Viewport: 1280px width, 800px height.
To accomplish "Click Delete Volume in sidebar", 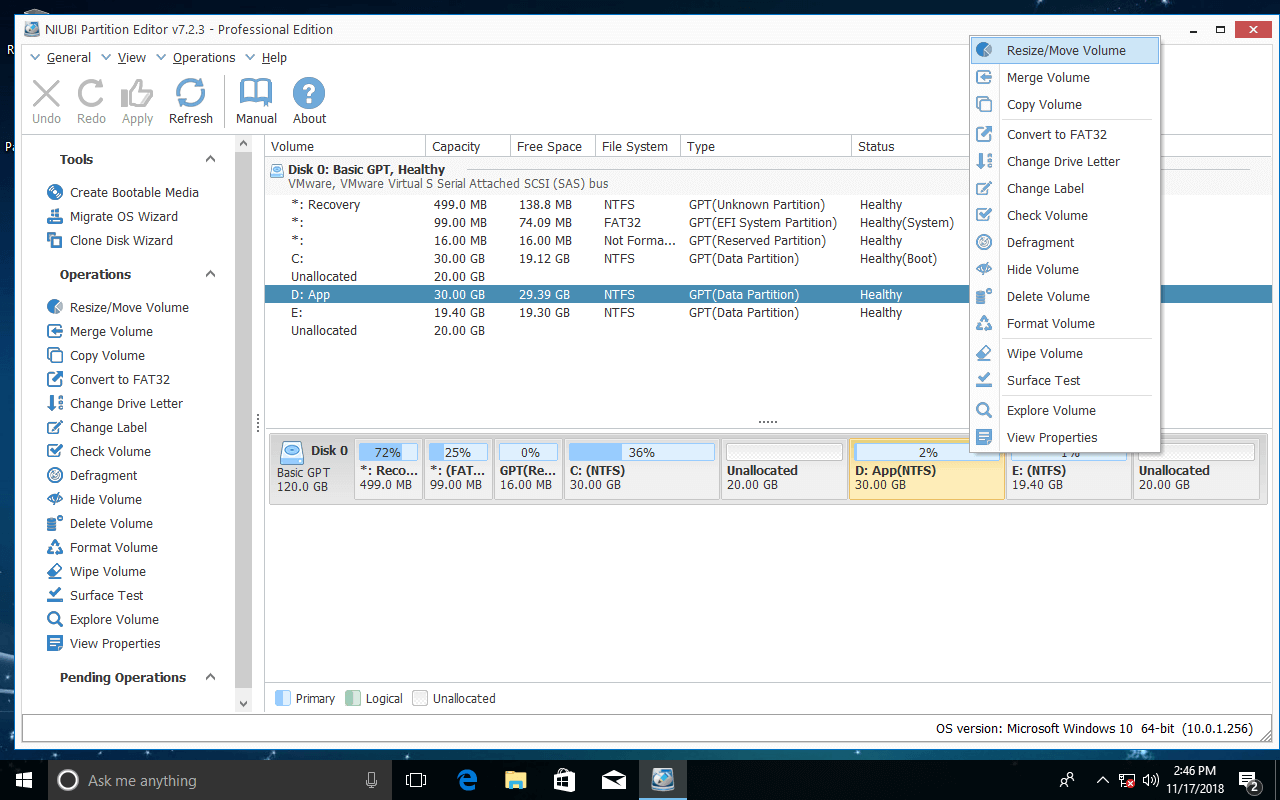I will pos(111,523).
